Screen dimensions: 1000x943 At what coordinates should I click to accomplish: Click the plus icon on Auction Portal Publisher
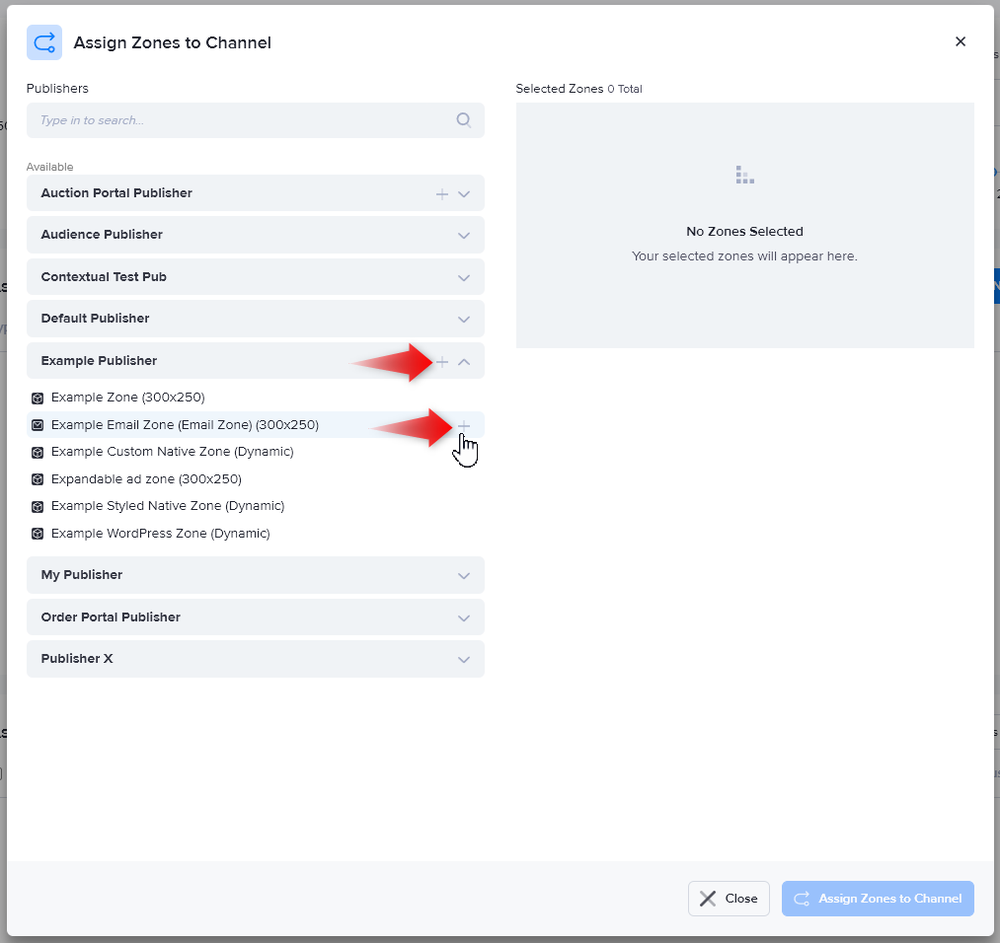[442, 194]
